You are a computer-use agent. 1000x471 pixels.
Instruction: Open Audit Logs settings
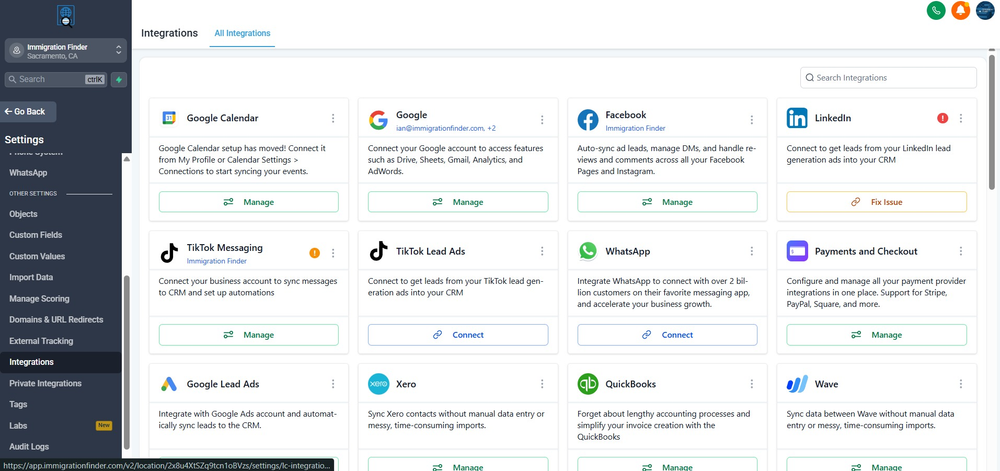pyautogui.click(x=29, y=447)
